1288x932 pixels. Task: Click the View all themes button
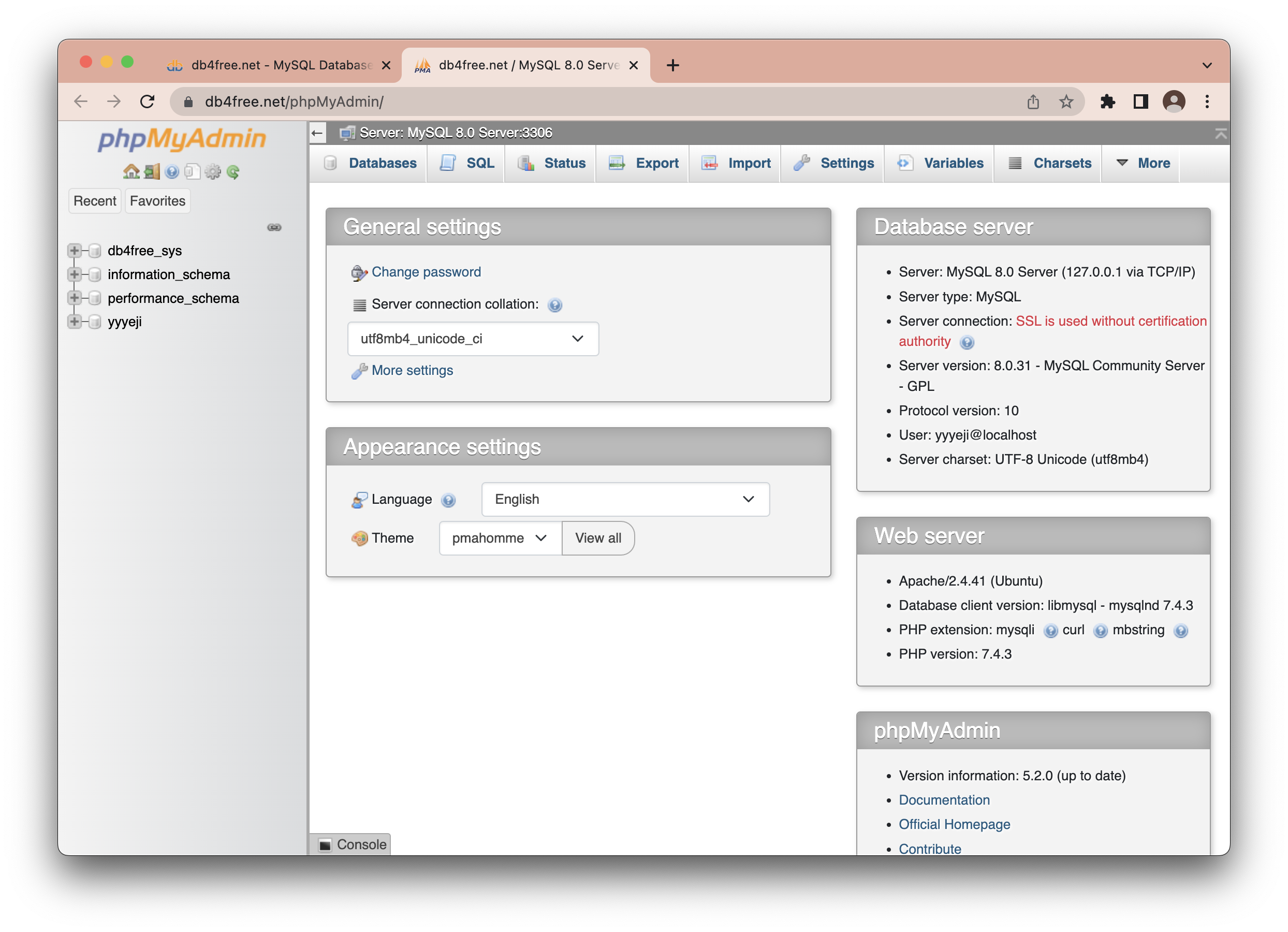(598, 538)
